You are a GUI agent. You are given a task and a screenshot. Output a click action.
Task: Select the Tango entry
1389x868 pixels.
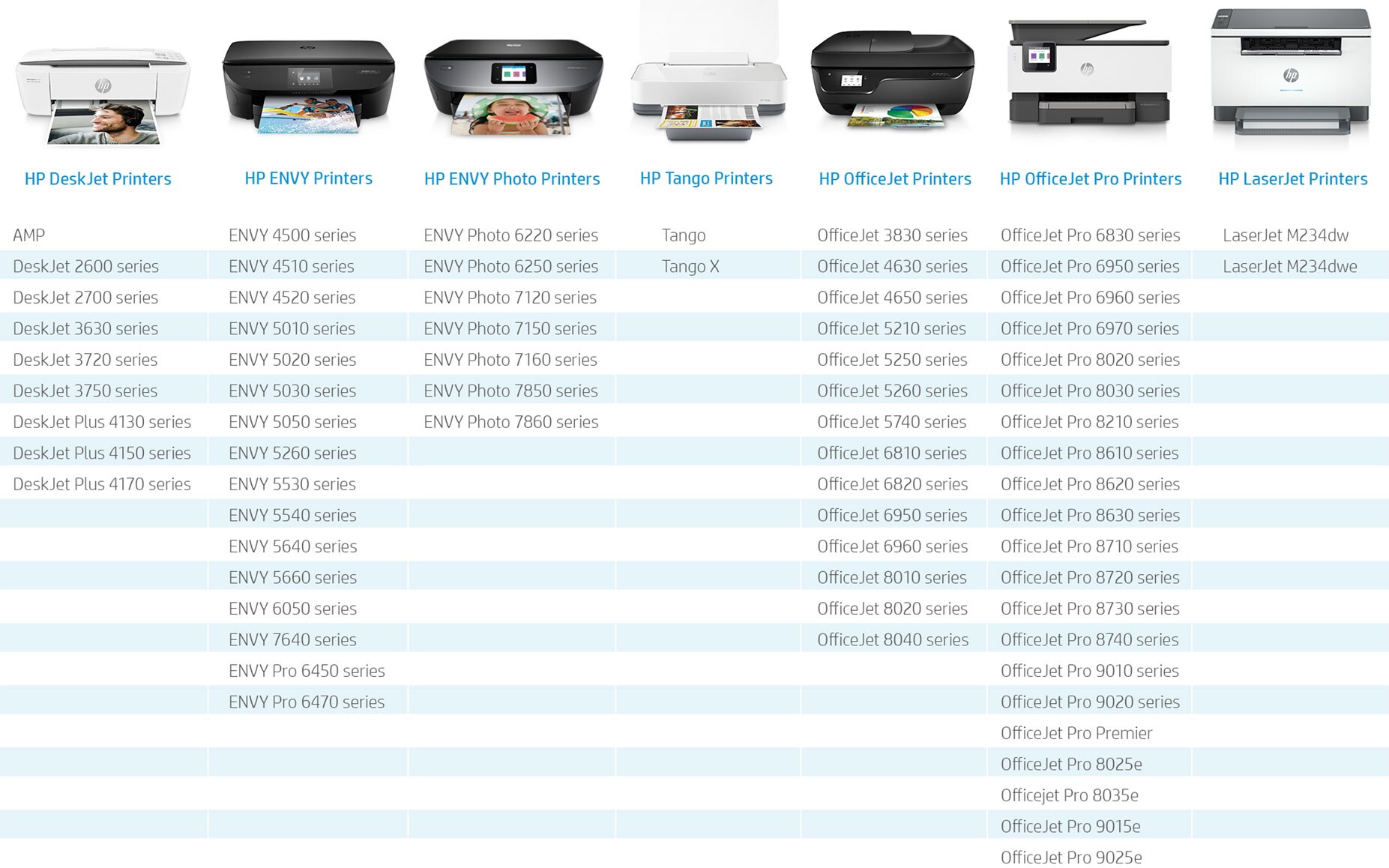click(x=684, y=235)
